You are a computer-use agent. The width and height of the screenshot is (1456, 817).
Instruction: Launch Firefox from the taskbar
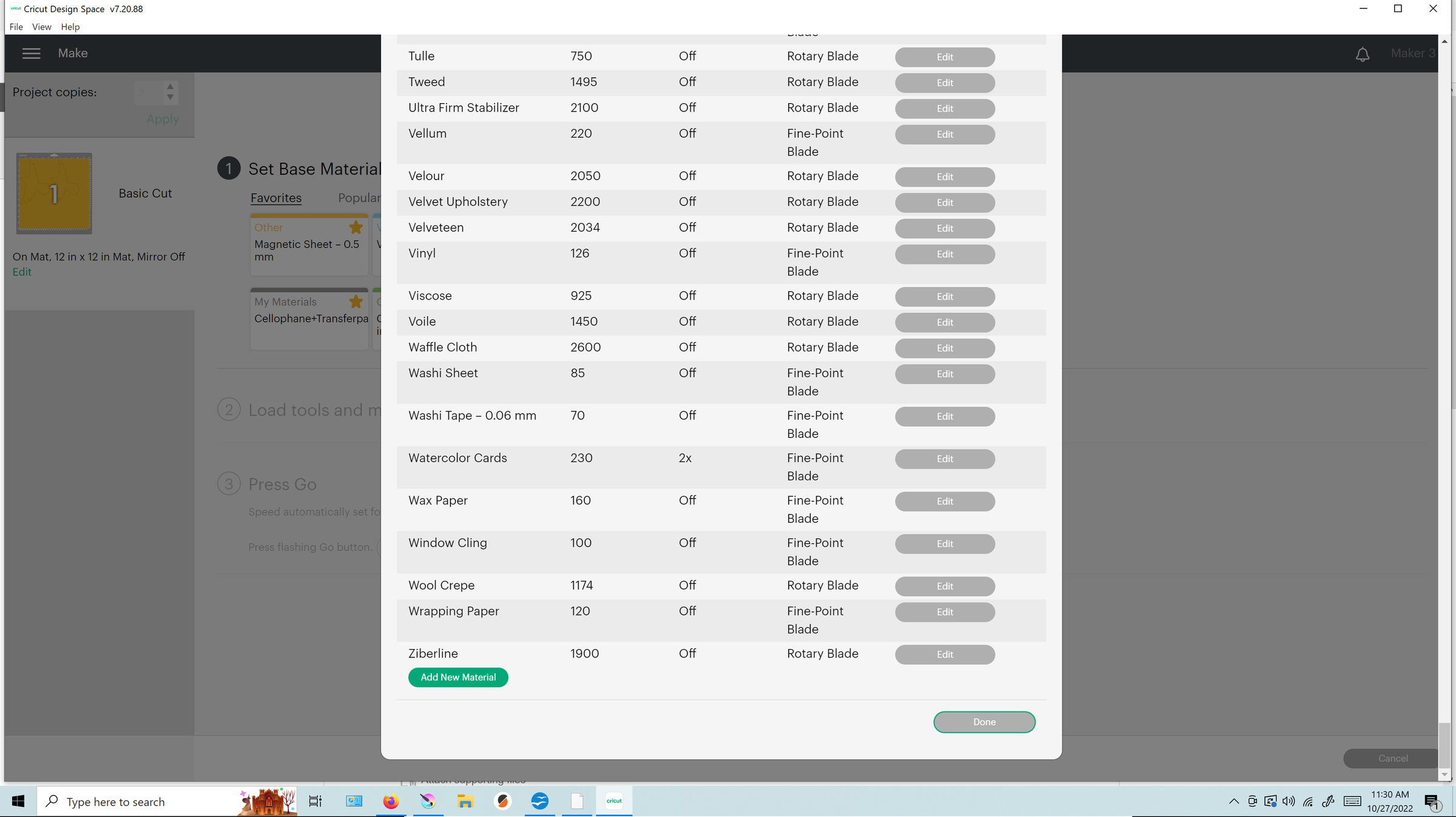click(x=391, y=801)
